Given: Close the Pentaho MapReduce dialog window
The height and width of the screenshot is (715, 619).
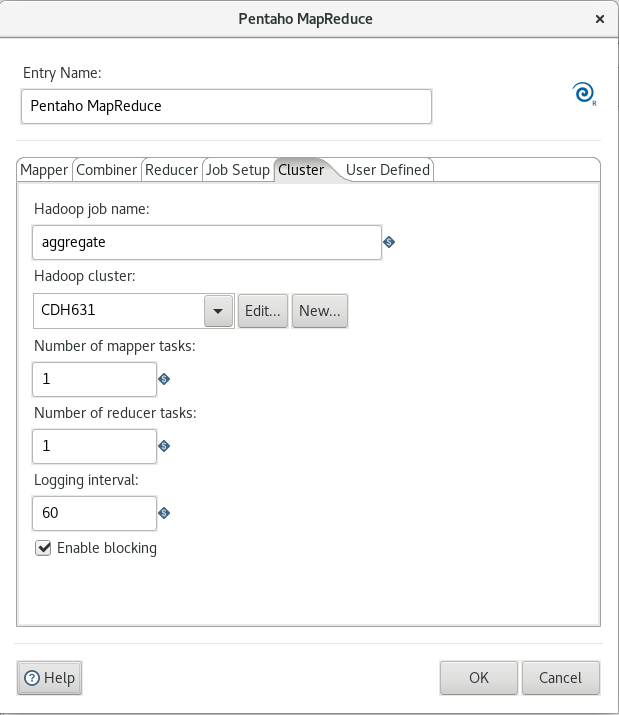Looking at the screenshot, I should [x=600, y=19].
